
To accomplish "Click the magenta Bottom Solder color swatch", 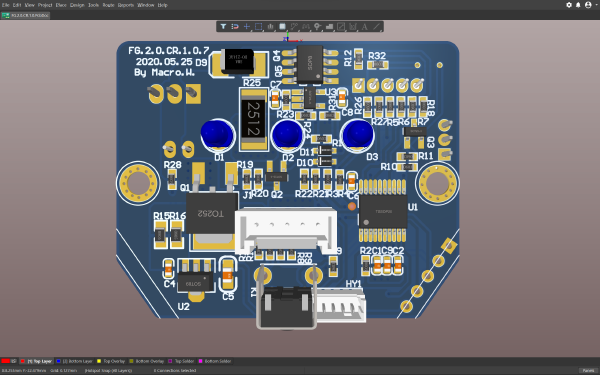I will [200, 361].
